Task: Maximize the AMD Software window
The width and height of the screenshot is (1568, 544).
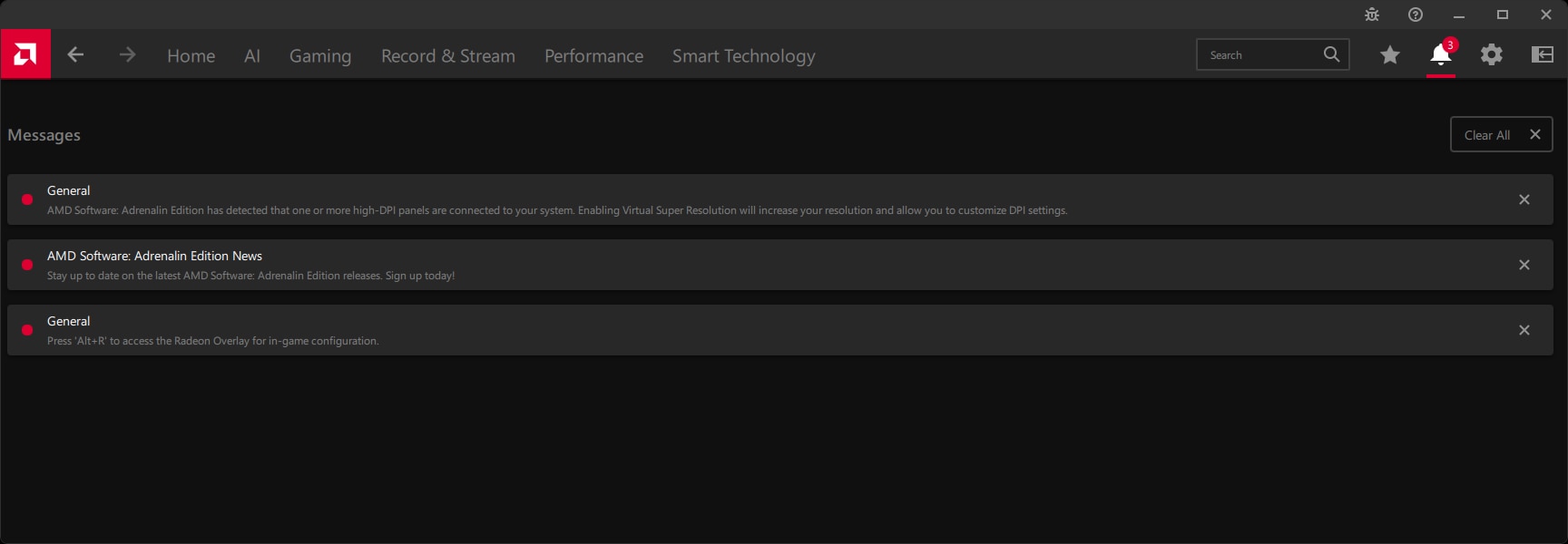Action: [x=1503, y=15]
